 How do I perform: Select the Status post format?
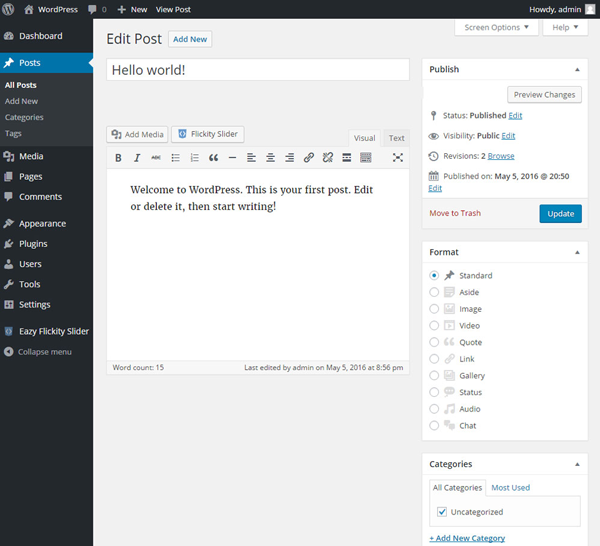(x=434, y=392)
